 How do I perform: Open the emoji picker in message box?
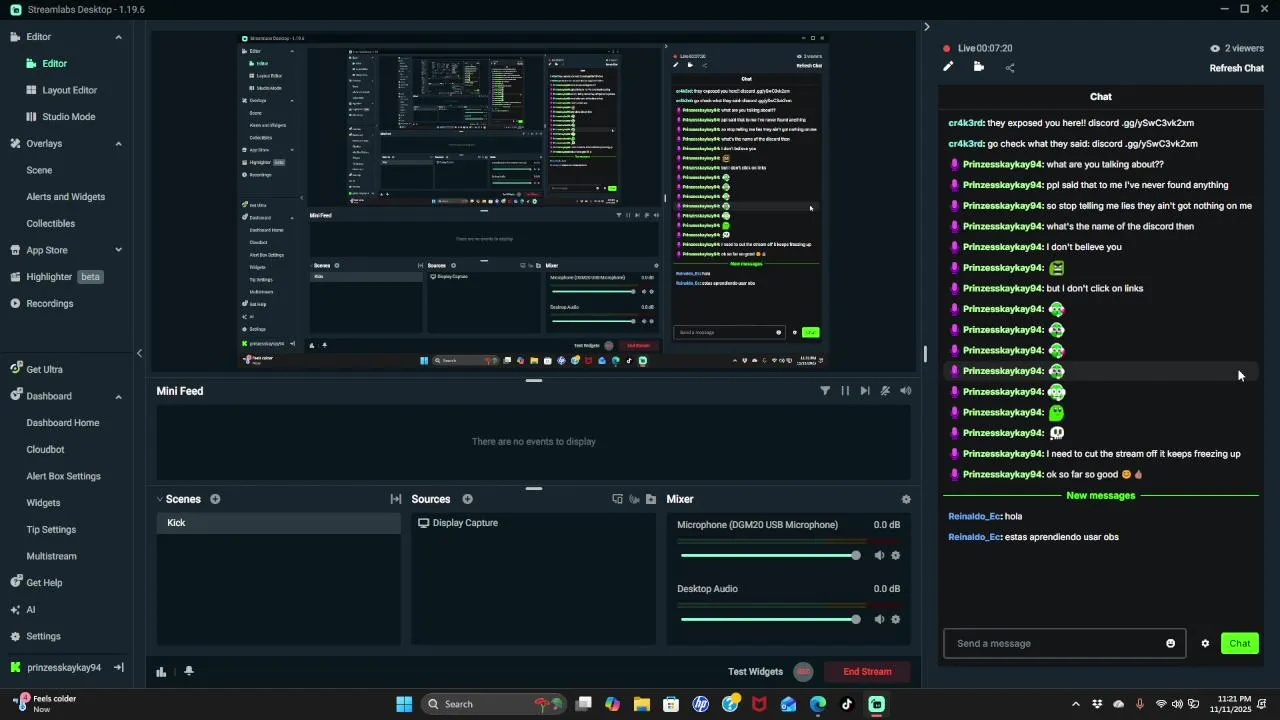click(x=1171, y=643)
